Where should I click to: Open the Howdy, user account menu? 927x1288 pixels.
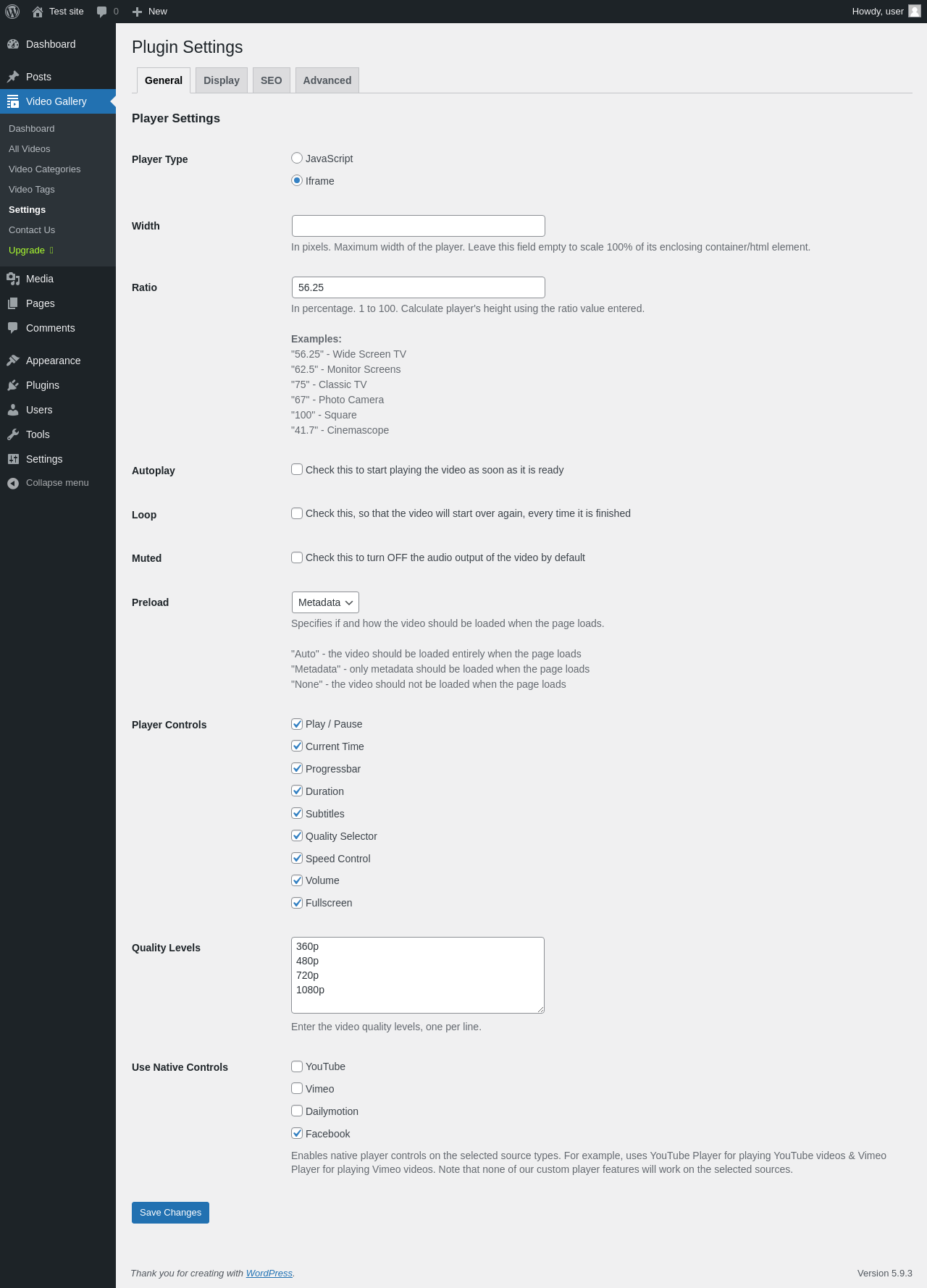[885, 12]
